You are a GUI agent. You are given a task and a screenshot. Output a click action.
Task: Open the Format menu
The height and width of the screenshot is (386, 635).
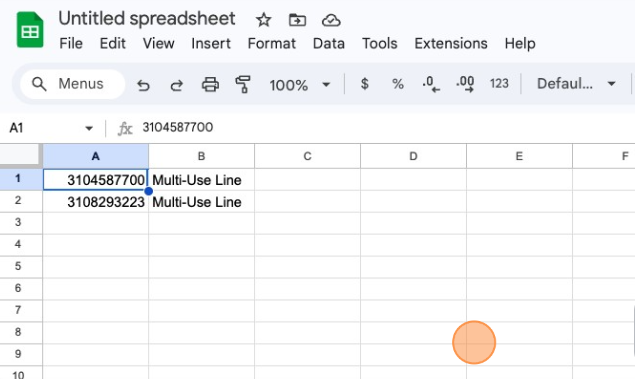pos(272,43)
